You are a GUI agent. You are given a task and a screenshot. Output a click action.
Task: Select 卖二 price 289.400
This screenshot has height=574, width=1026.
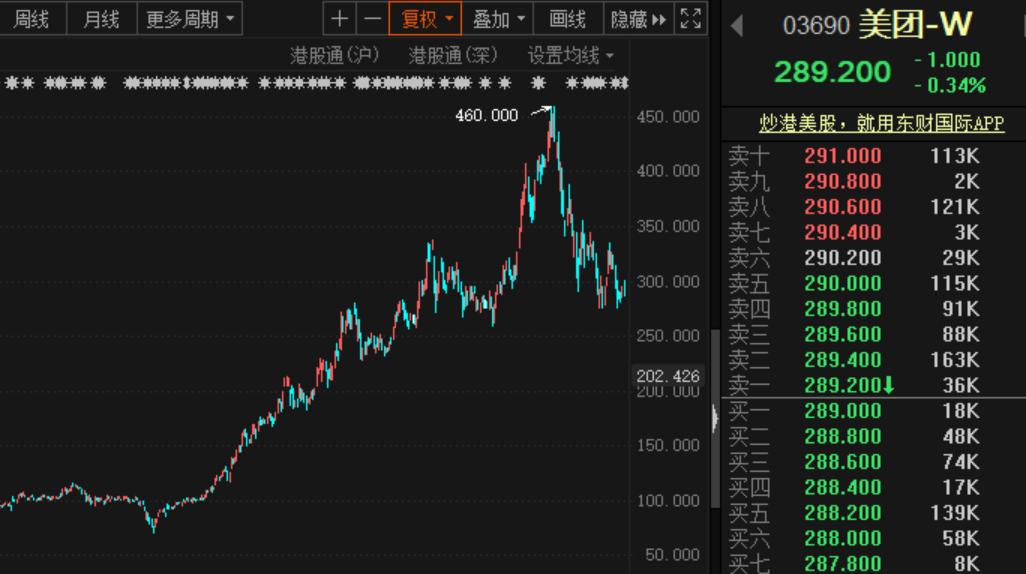(843, 360)
